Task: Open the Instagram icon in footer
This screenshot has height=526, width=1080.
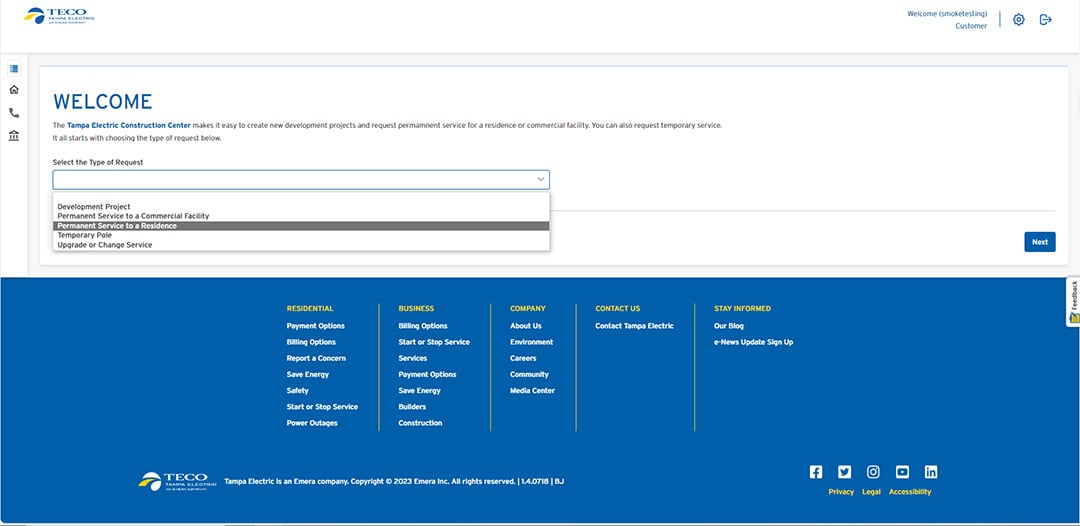Action: click(873, 472)
